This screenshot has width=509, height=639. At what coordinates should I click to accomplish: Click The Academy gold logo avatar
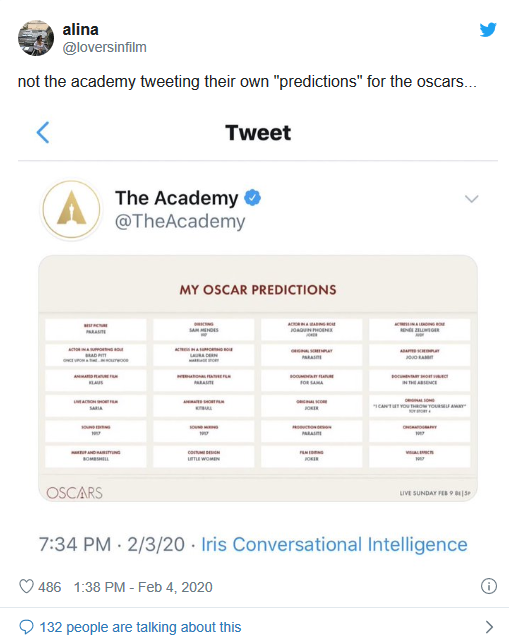(71, 209)
